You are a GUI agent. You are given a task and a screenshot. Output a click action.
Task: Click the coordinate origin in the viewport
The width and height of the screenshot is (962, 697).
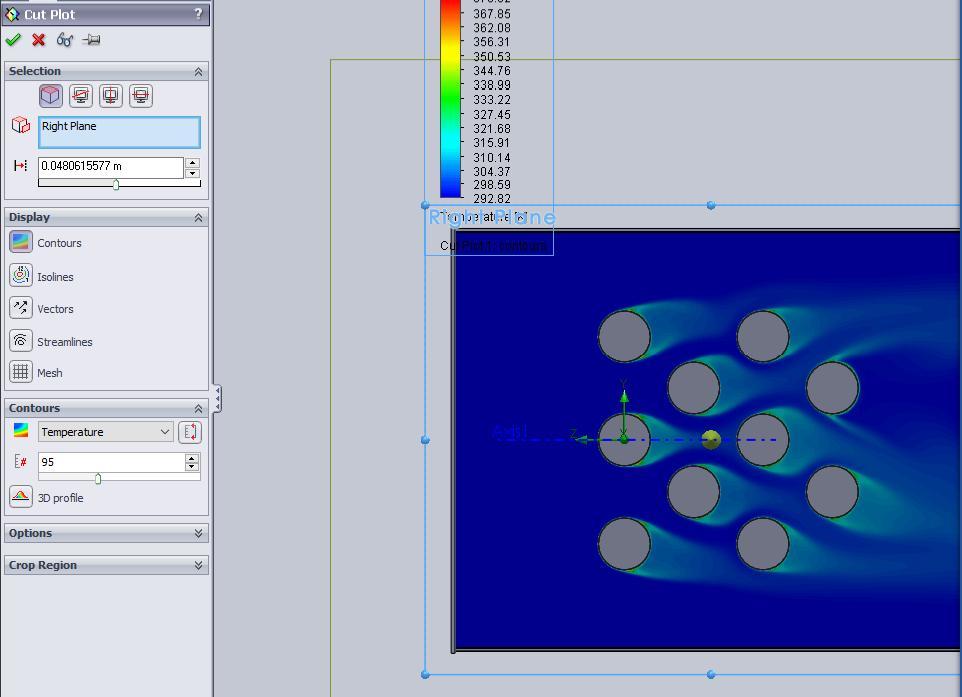[624, 439]
